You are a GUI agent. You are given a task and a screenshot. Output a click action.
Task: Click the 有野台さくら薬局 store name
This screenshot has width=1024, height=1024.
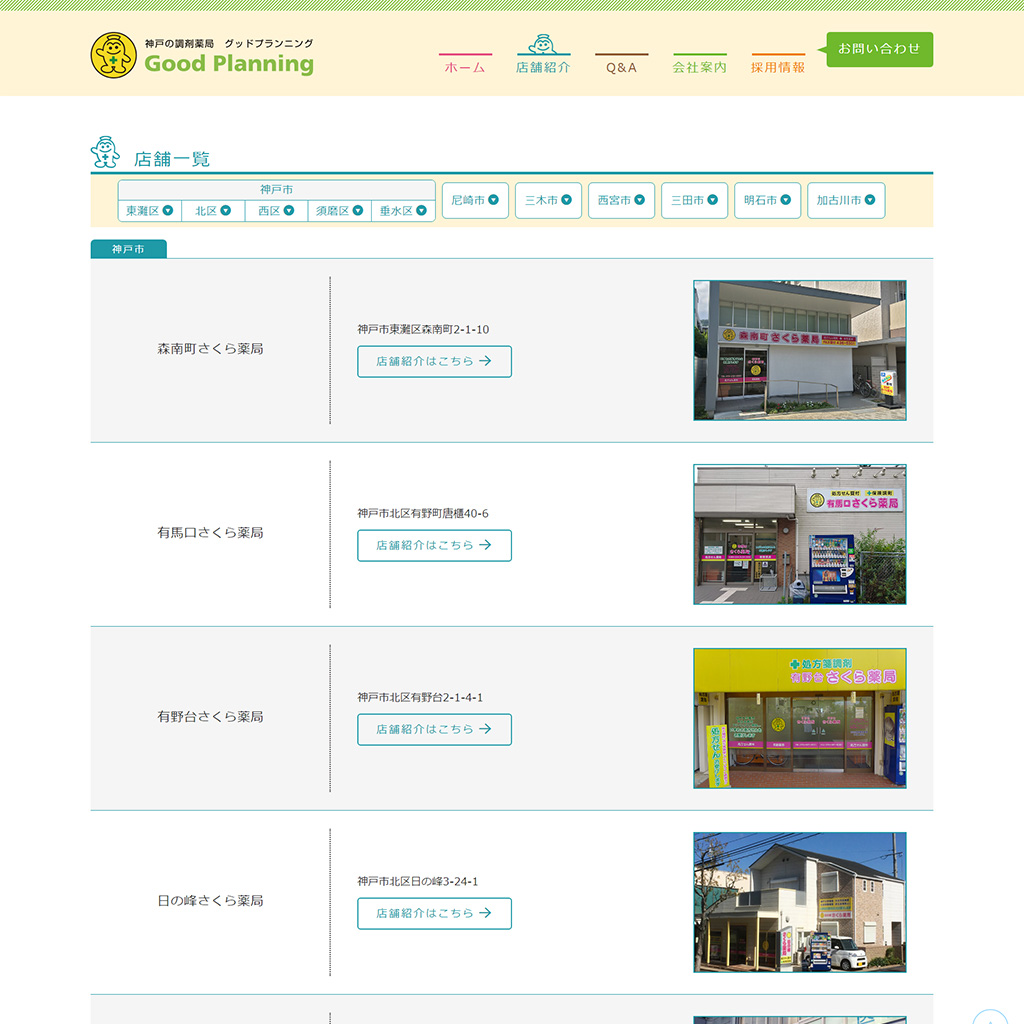210,717
